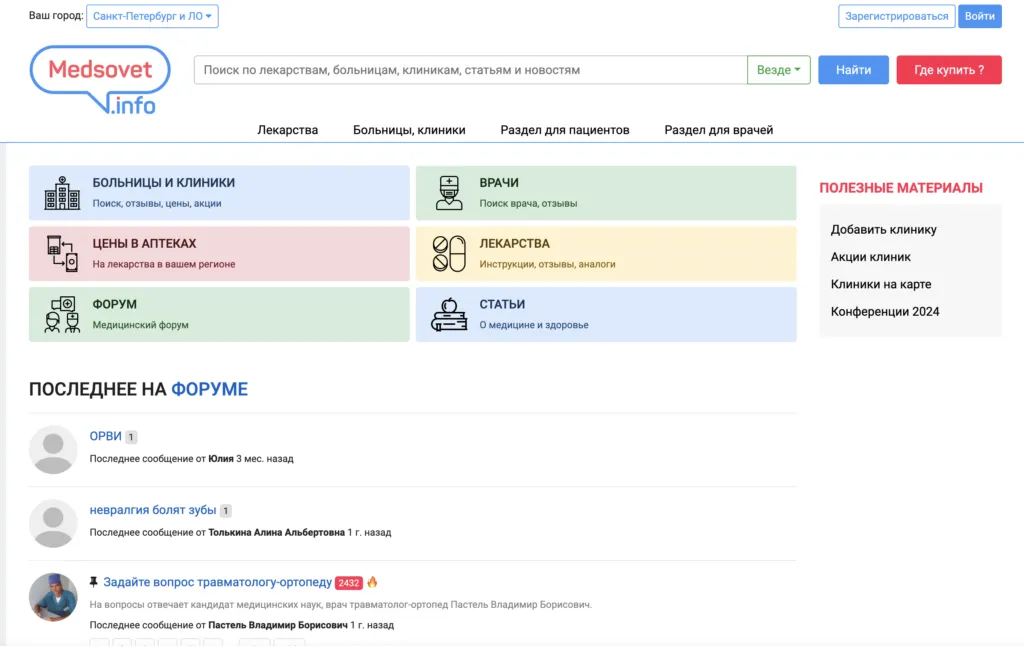Viewport: 1024px width, 658px height.
Task: Open the Клиники на карте link
Action: pyautogui.click(x=880, y=284)
